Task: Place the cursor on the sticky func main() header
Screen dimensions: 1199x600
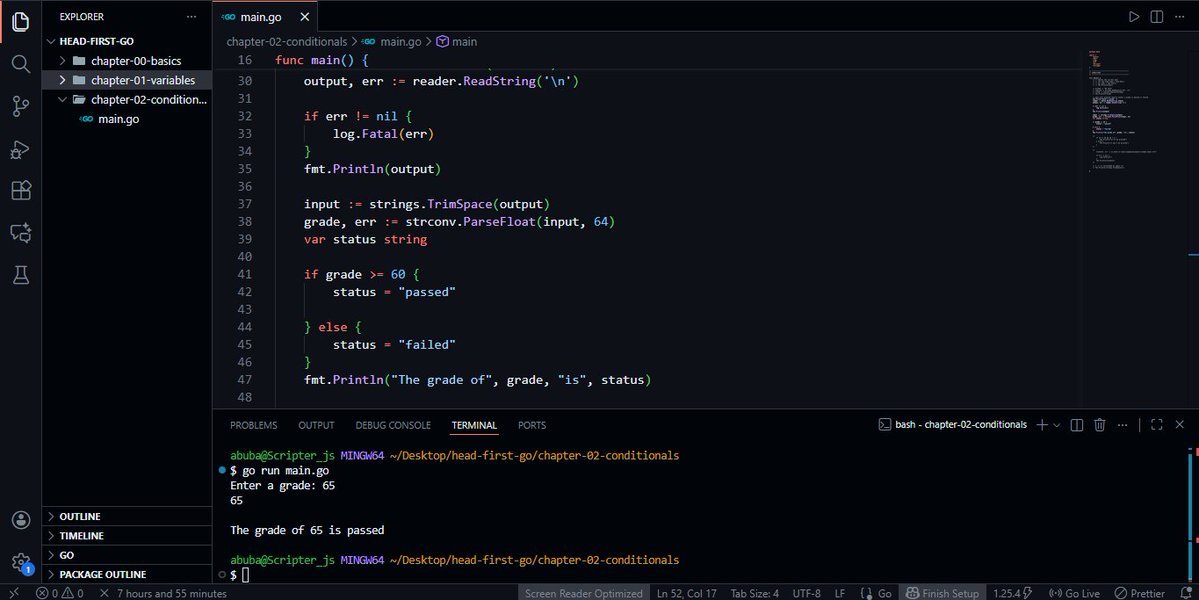Action: pos(322,60)
